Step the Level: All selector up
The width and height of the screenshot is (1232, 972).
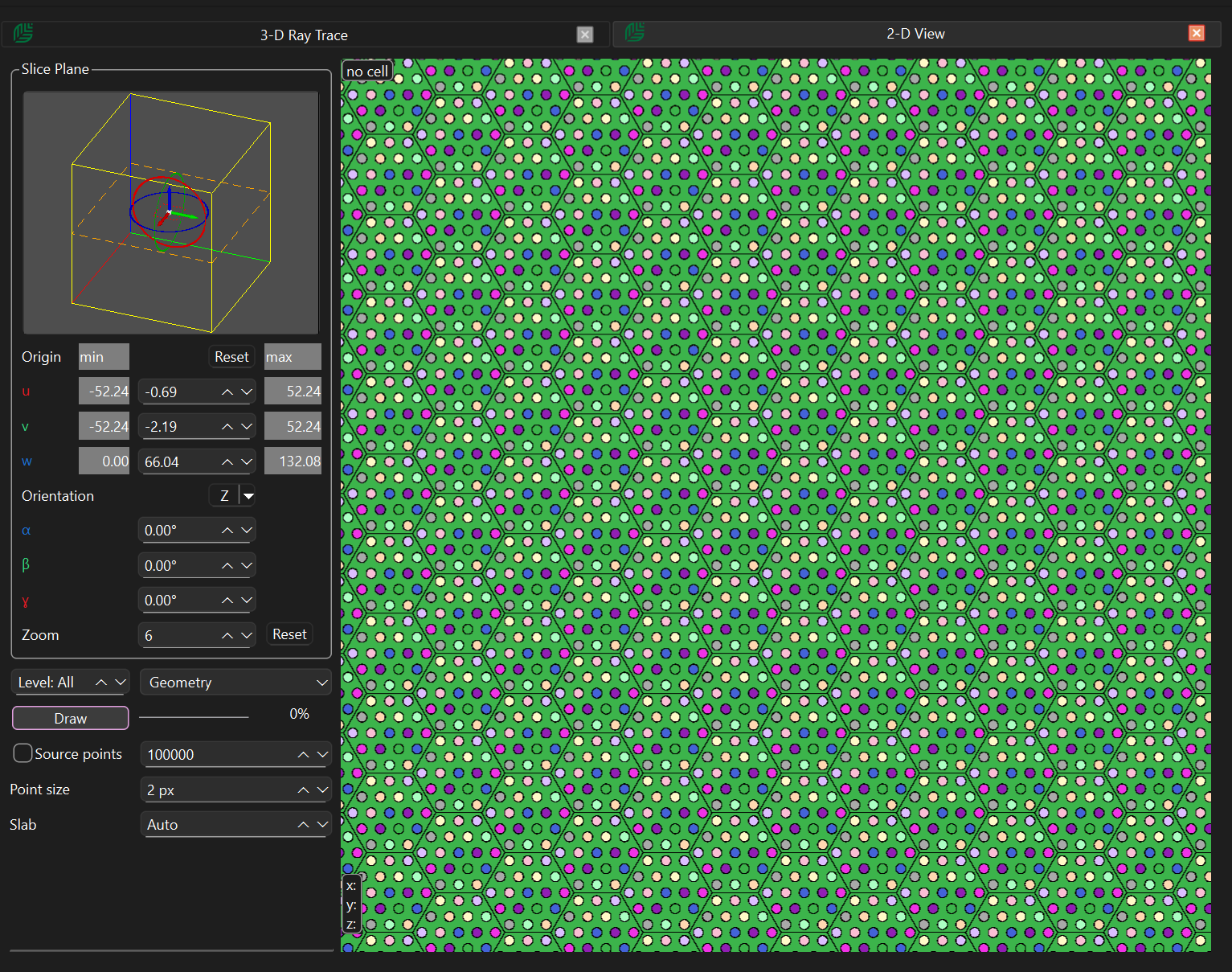101,683
